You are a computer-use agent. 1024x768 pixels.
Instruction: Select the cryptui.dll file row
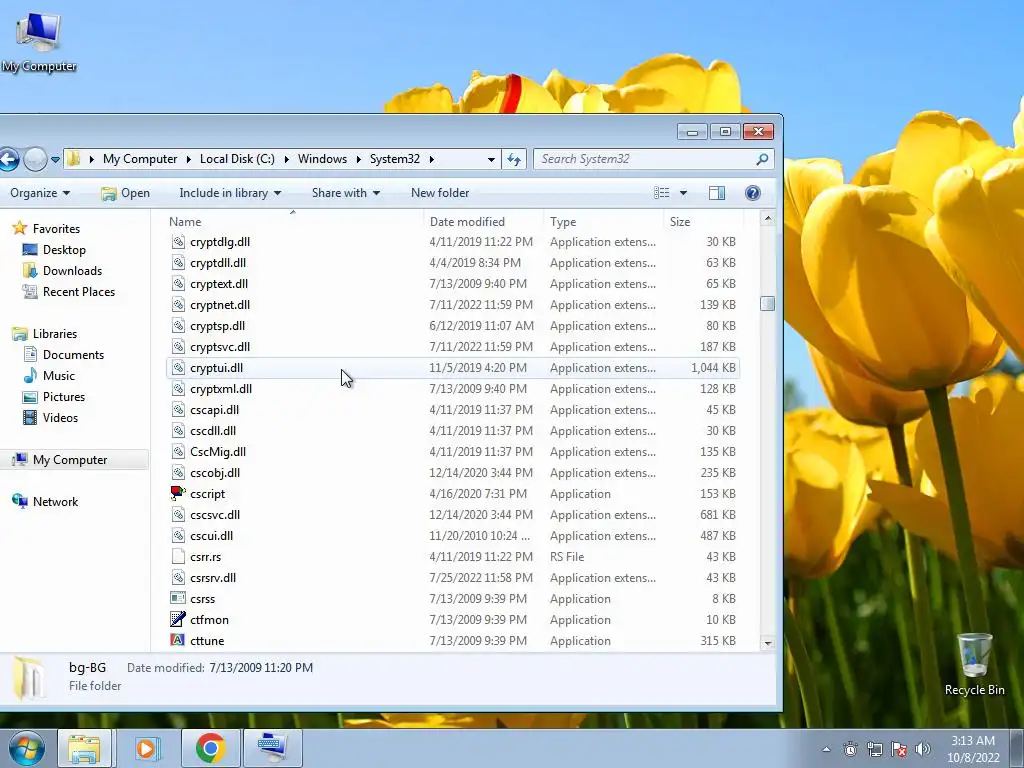click(x=453, y=368)
